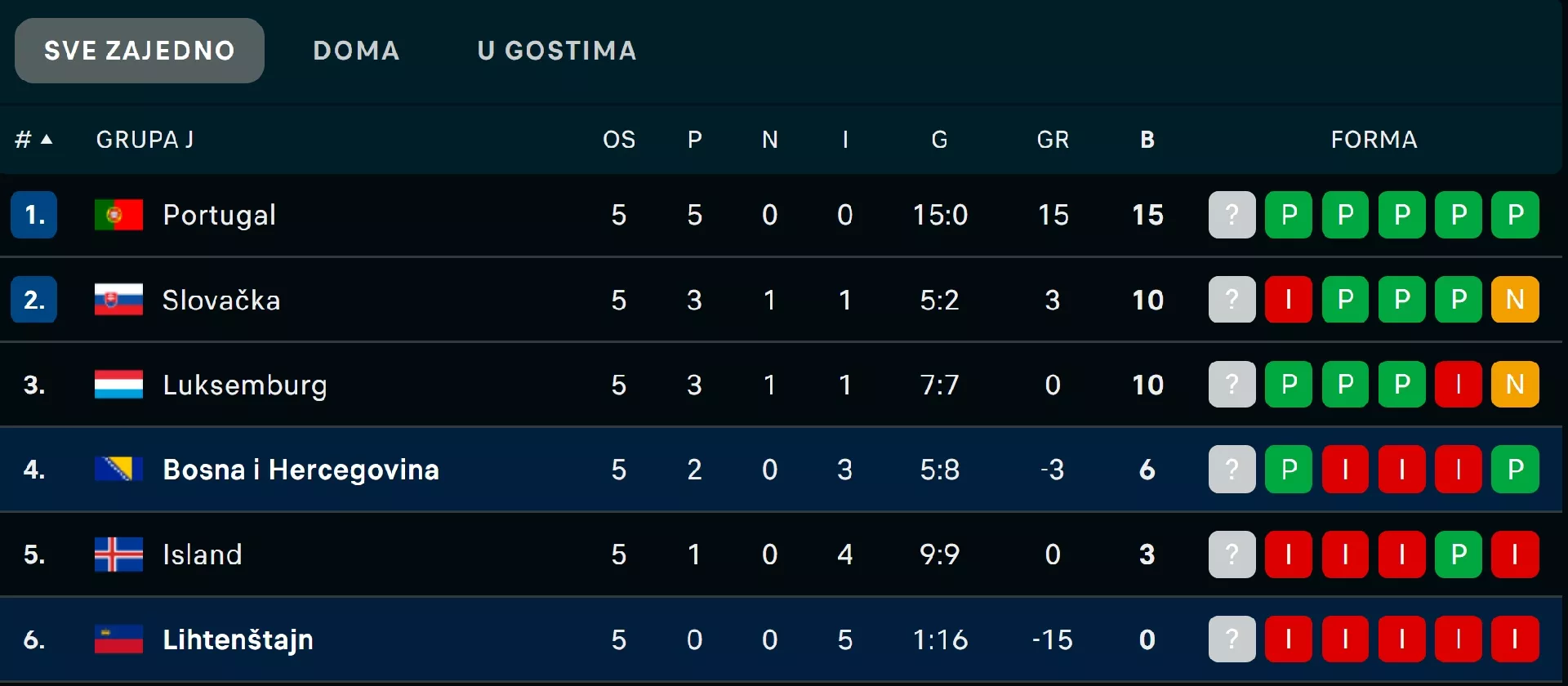Click the Bosna i Hercegovina flag
The height and width of the screenshot is (686, 1568).
[118, 470]
